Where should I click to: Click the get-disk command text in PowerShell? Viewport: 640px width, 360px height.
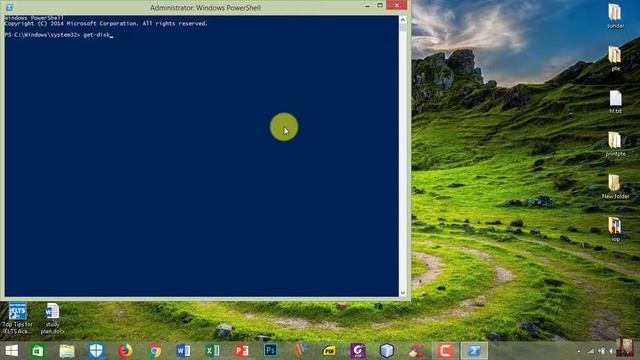(97, 35)
